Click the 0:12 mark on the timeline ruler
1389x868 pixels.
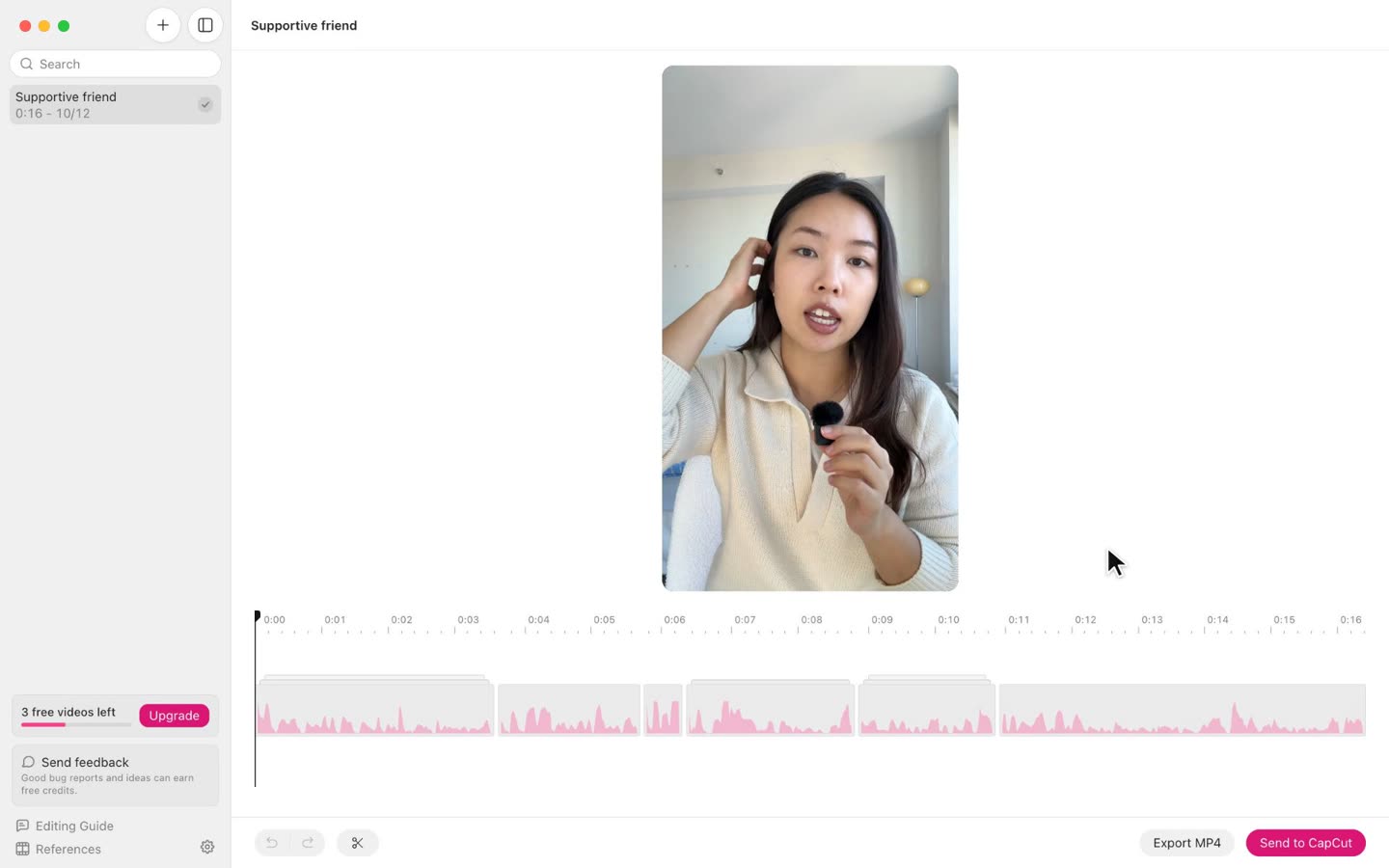click(x=1085, y=620)
